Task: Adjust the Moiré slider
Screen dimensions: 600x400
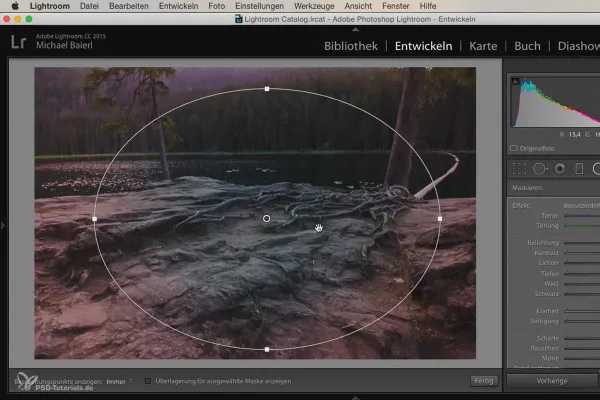Action: [582, 358]
